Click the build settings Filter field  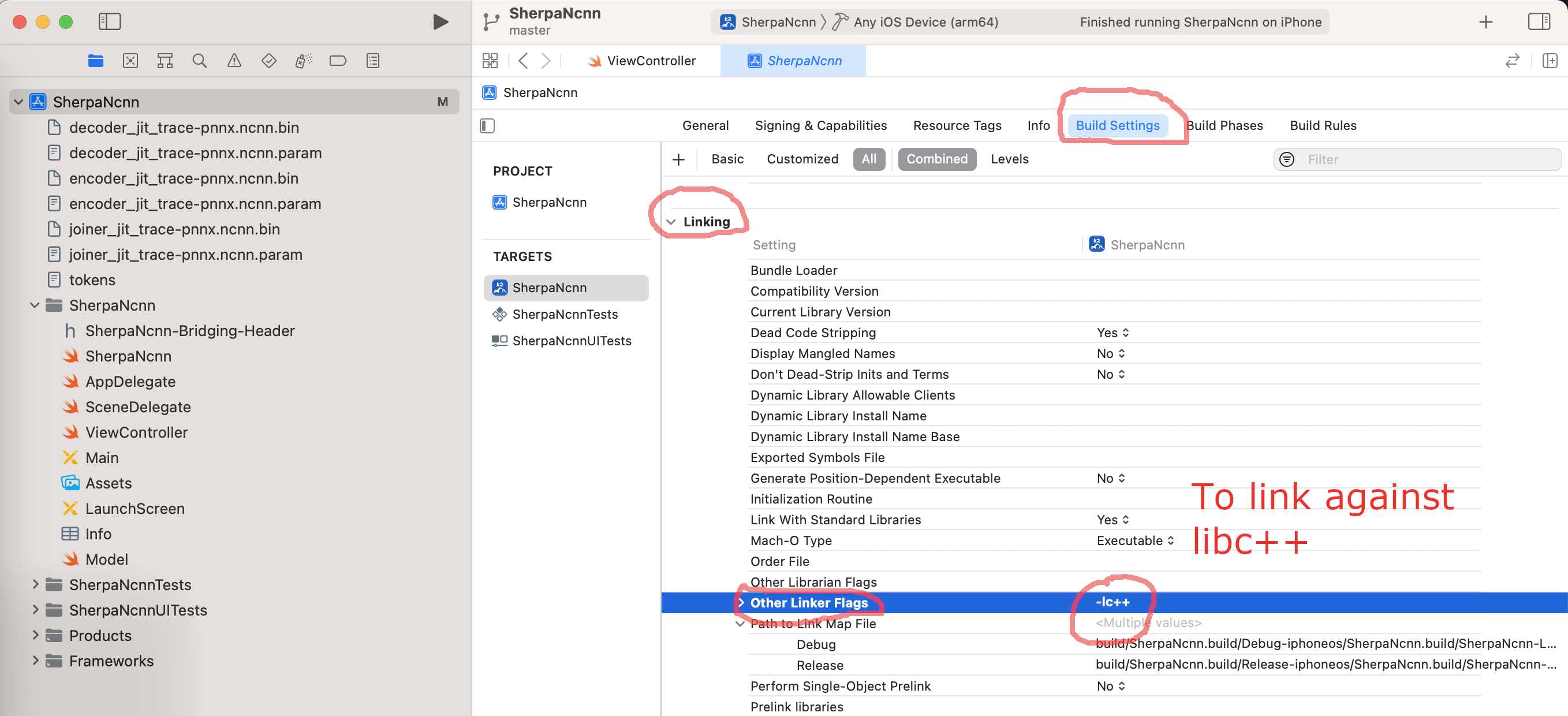point(1417,159)
